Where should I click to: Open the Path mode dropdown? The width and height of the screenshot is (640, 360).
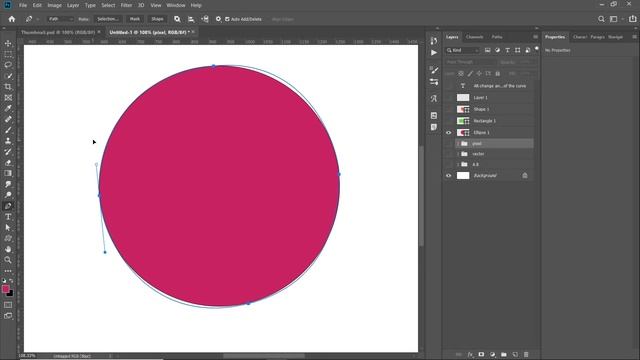point(60,19)
